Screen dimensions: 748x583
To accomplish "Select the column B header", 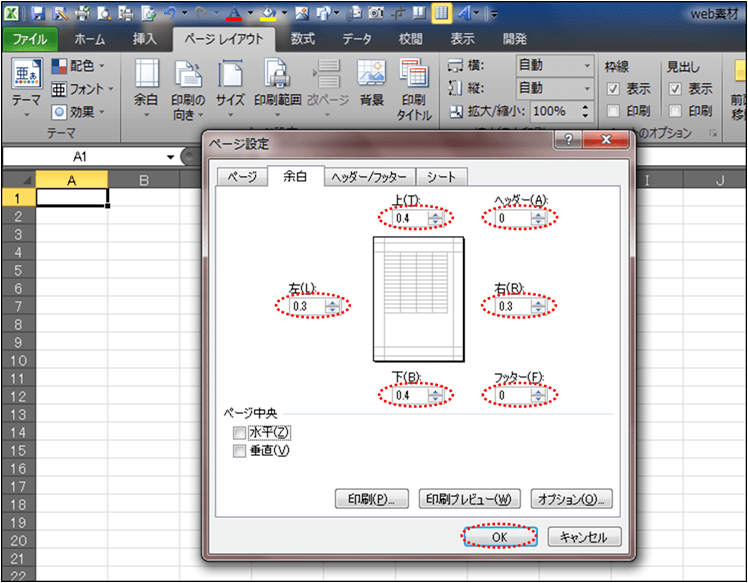I will point(144,180).
